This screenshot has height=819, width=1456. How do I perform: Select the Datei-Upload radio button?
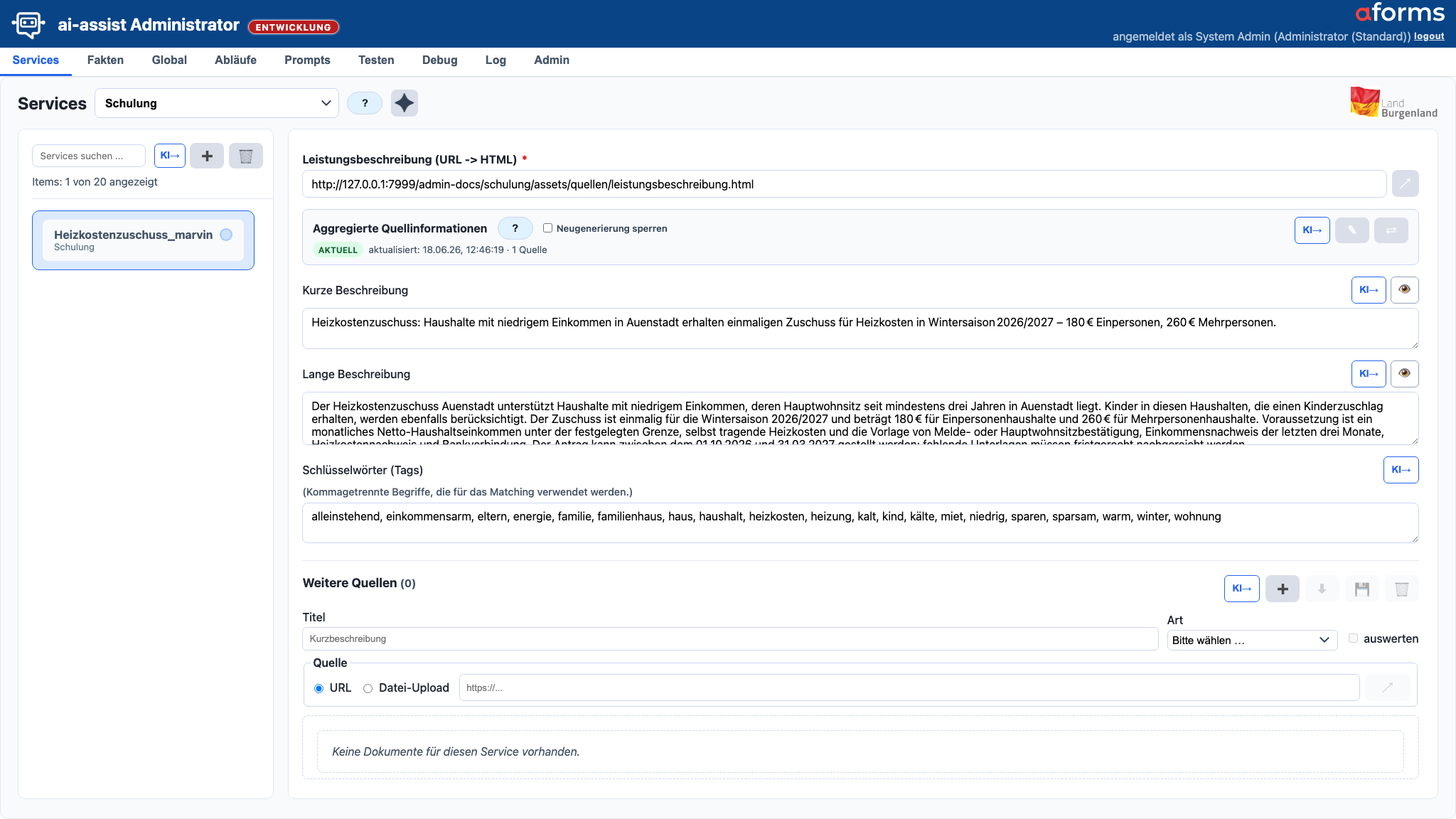point(368,688)
